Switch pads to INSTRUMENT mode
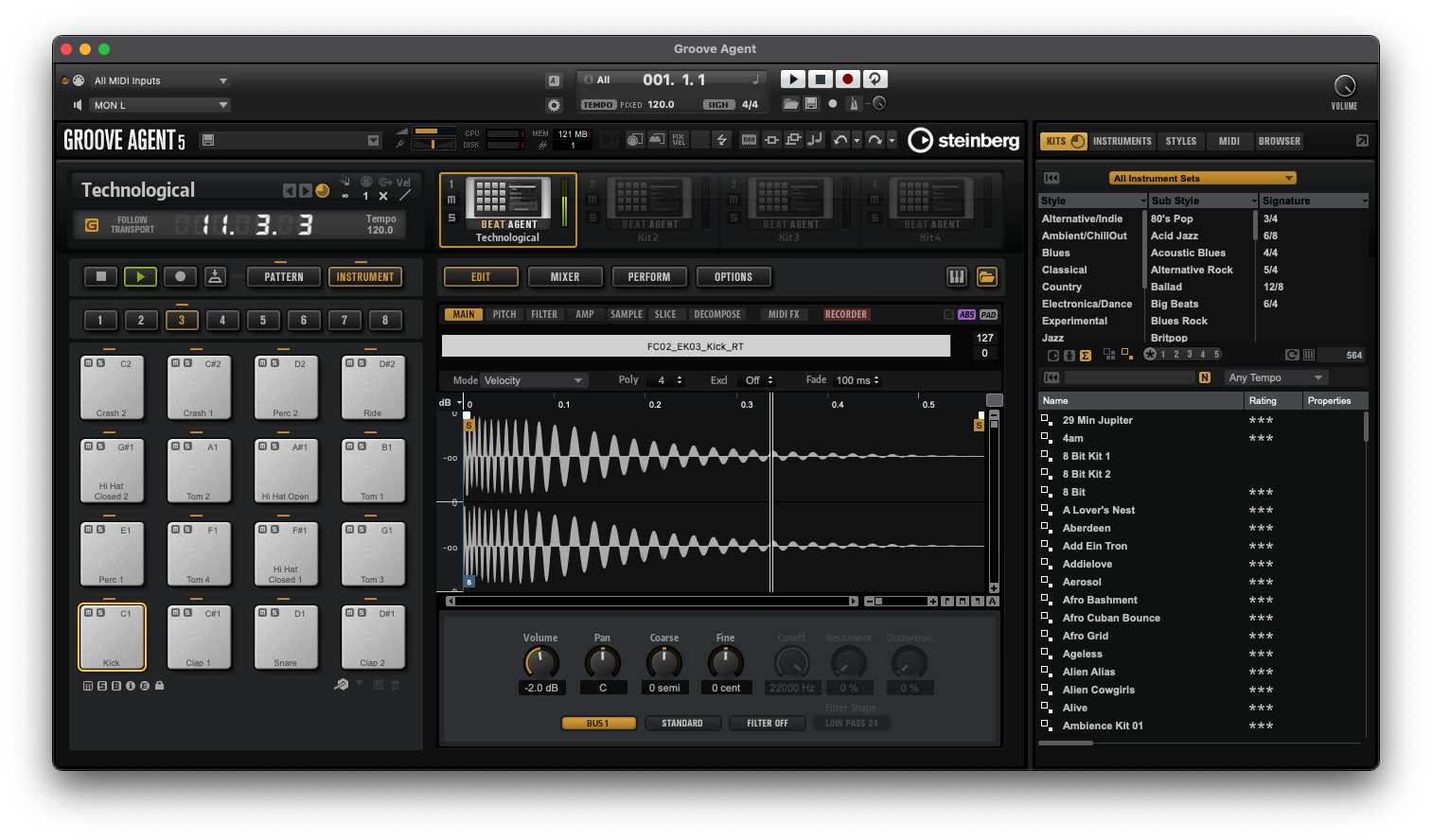 (x=365, y=277)
